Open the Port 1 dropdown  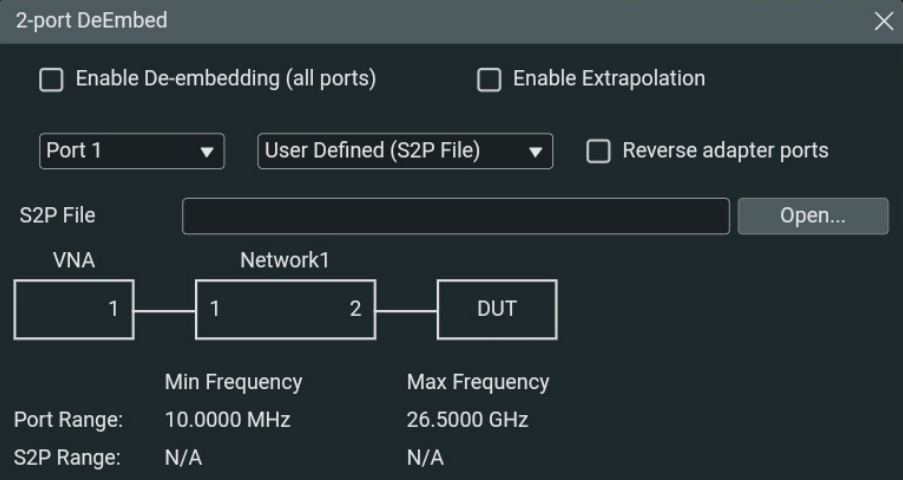pyautogui.click(x=131, y=152)
